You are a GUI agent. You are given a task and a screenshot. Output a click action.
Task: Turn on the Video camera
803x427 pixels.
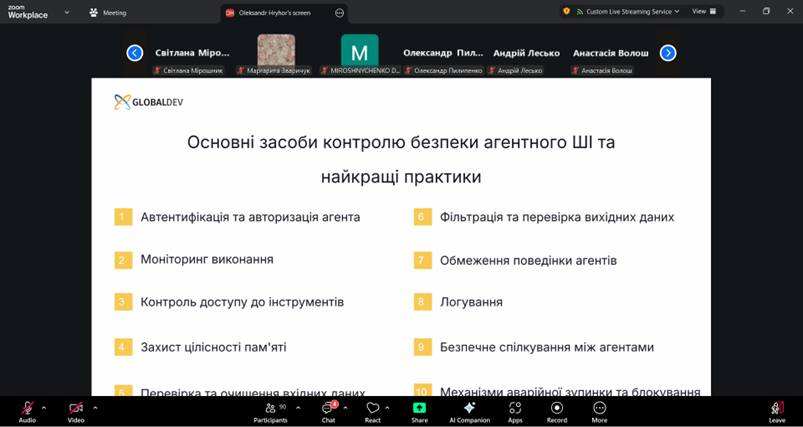(76, 410)
